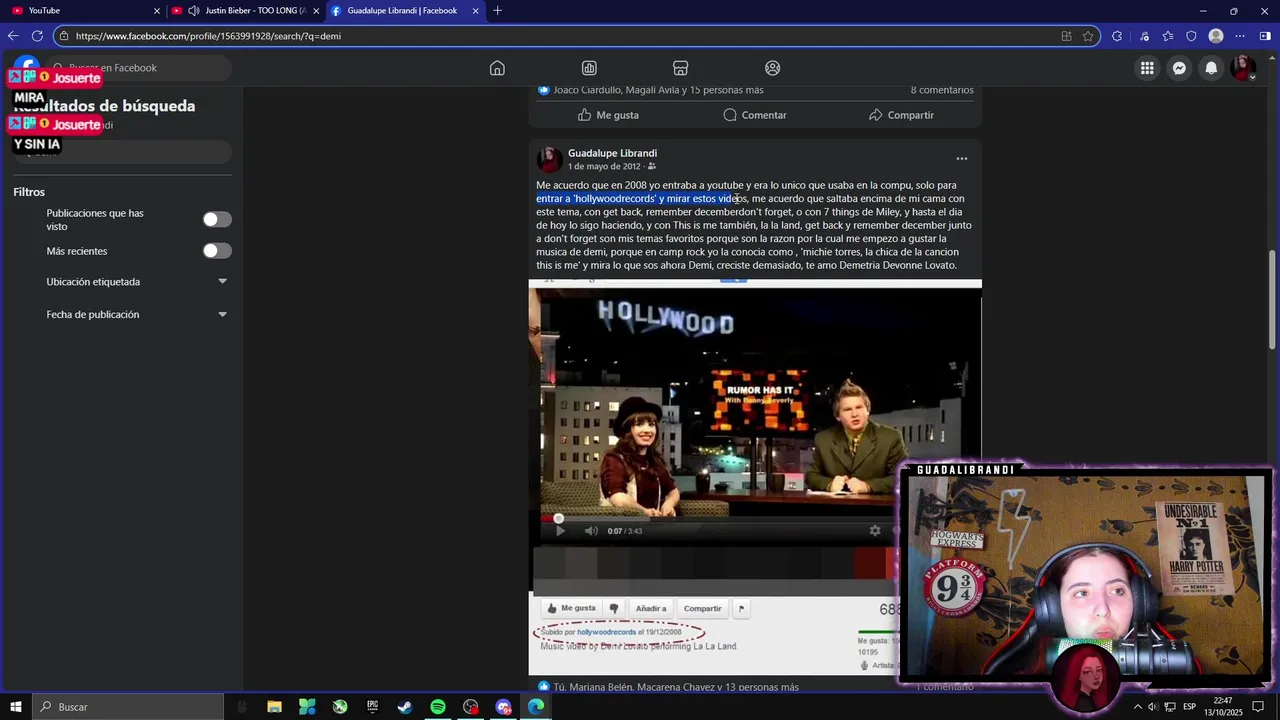Click 'Comentar' on the upper post
The width and height of the screenshot is (1280, 720).
[x=755, y=115]
